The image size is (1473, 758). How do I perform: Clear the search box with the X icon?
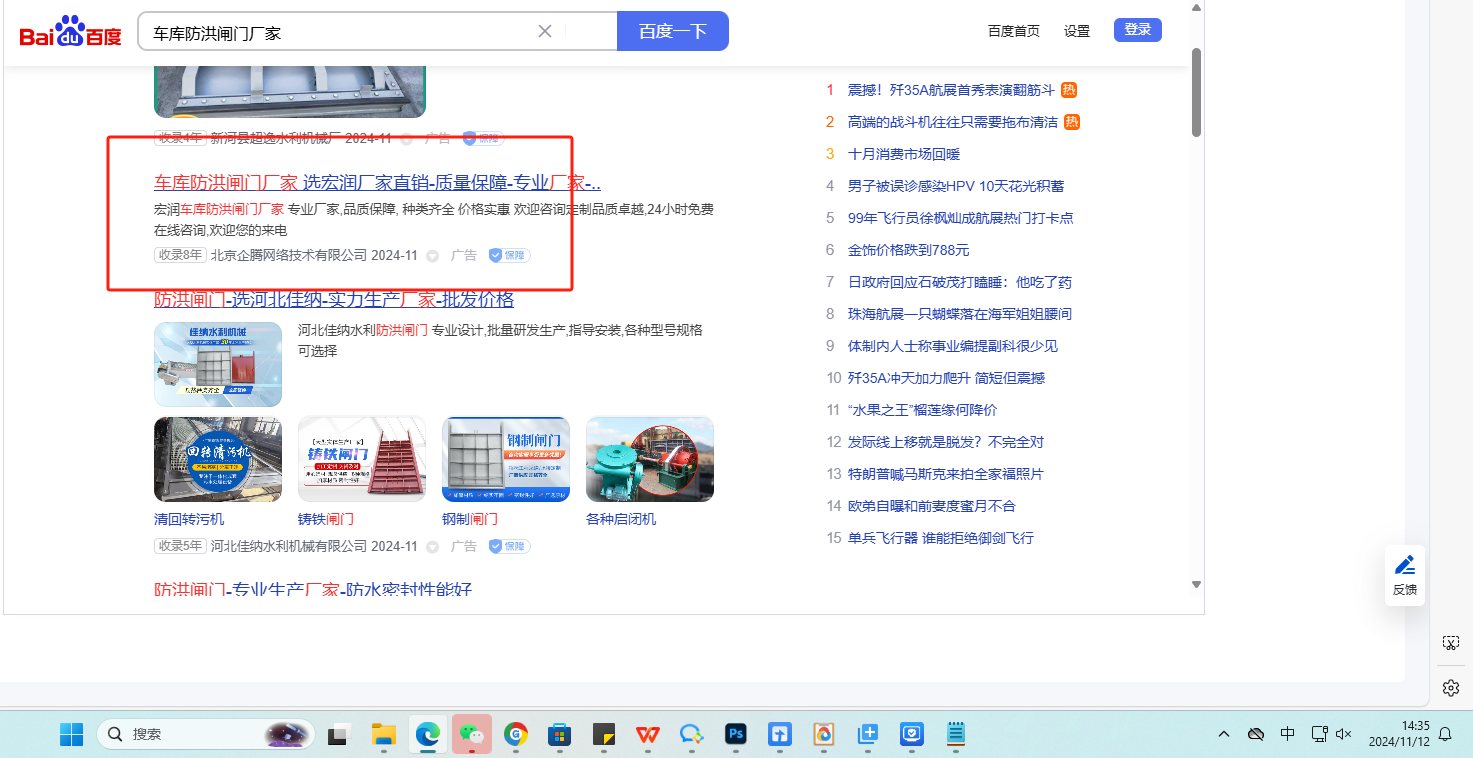[x=545, y=31]
